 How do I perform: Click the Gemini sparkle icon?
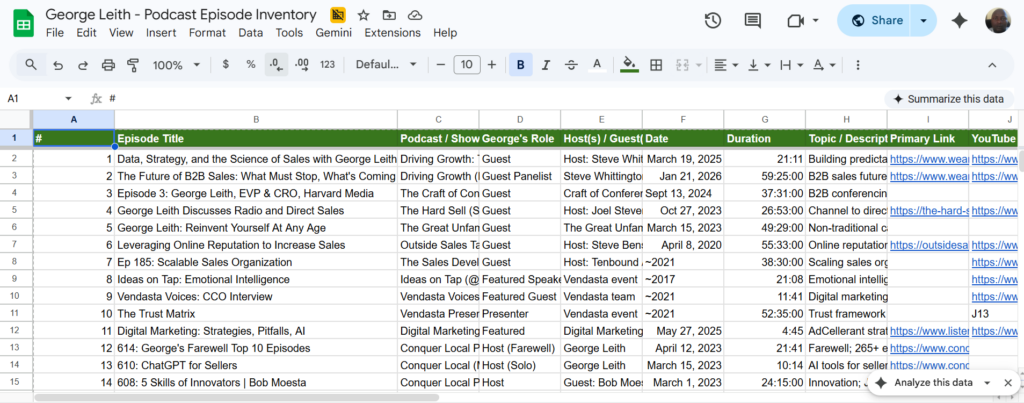[x=959, y=21]
